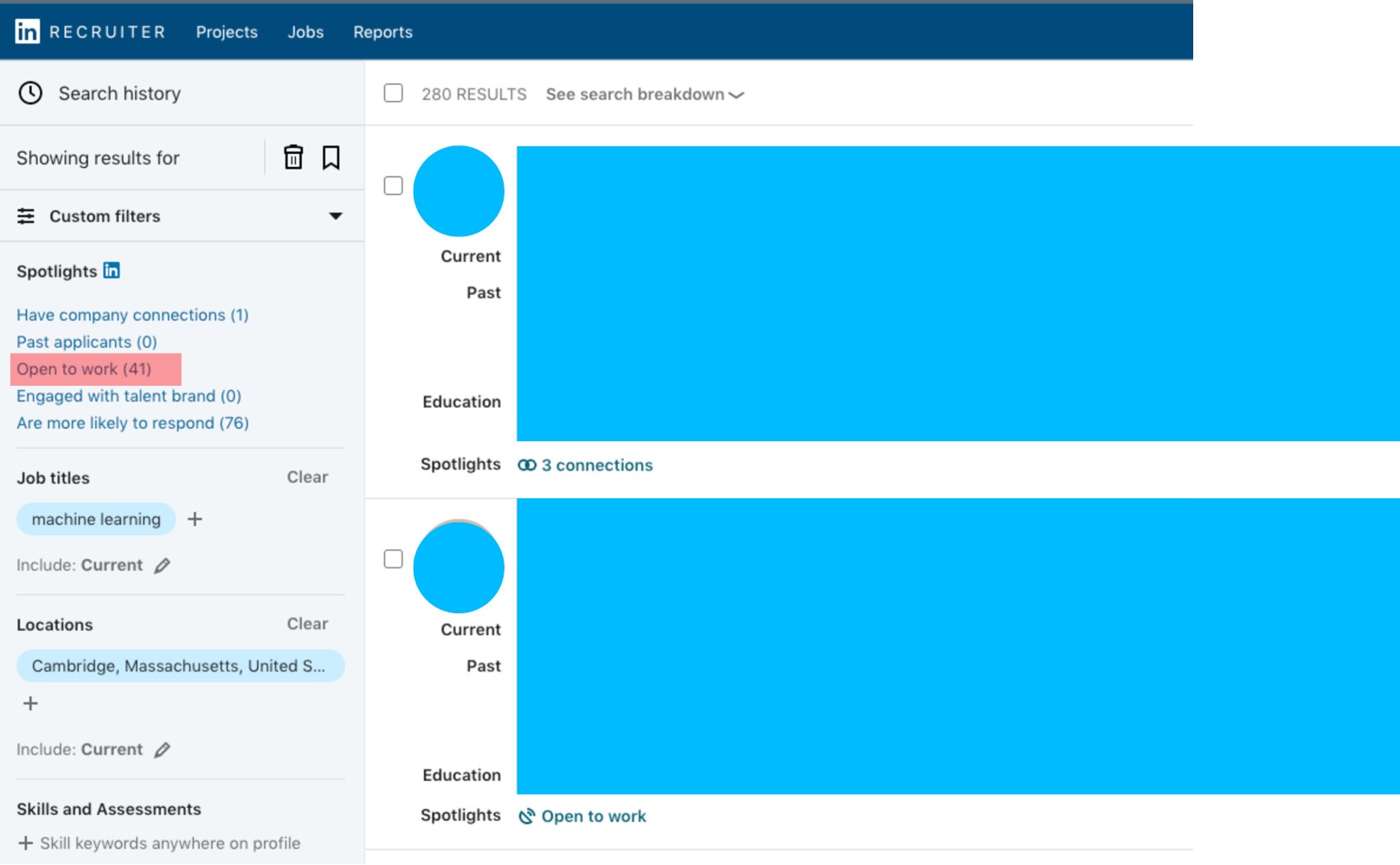Click the Custom filters sliders icon

27,215
